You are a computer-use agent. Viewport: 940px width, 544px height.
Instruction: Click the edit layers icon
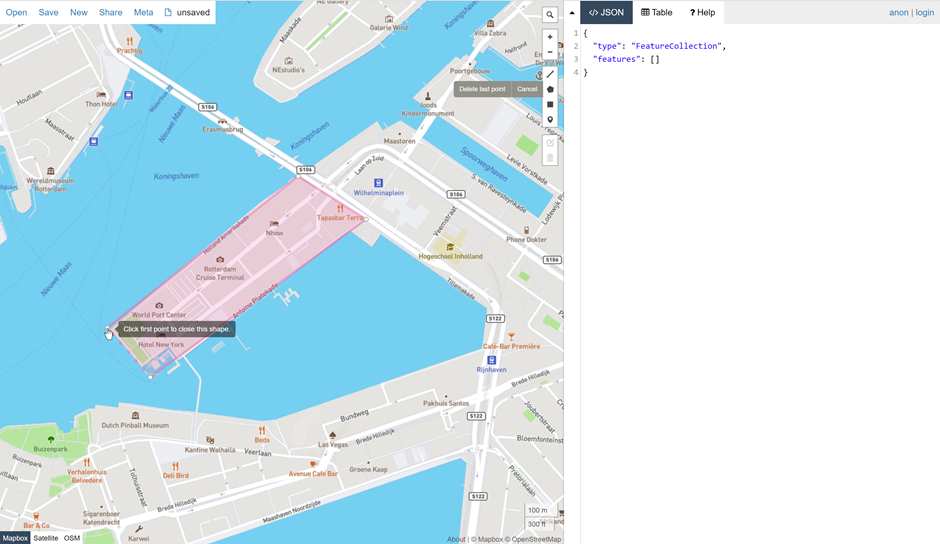tap(550, 143)
